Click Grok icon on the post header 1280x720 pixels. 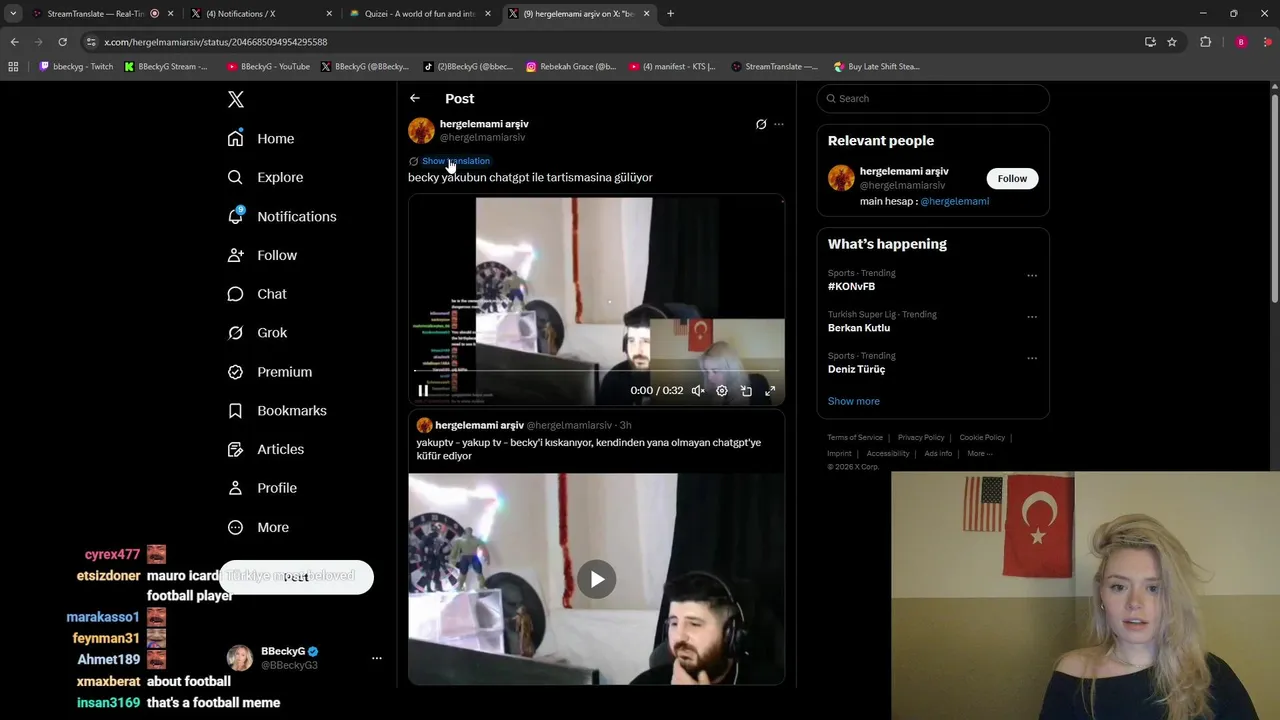click(x=761, y=124)
